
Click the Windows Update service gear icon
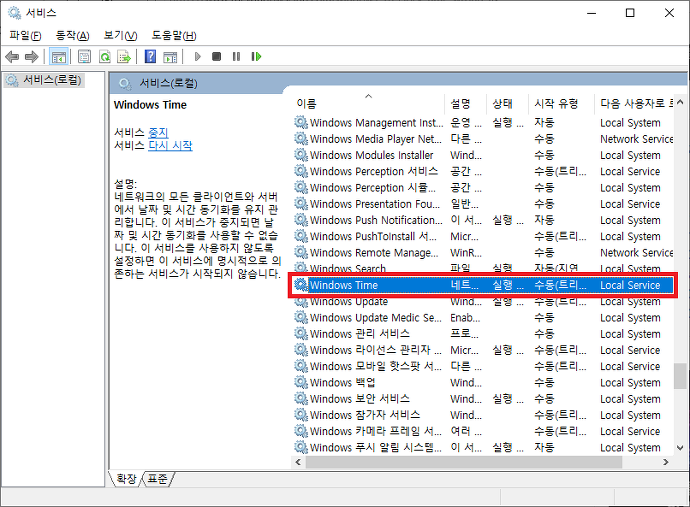[x=301, y=301]
